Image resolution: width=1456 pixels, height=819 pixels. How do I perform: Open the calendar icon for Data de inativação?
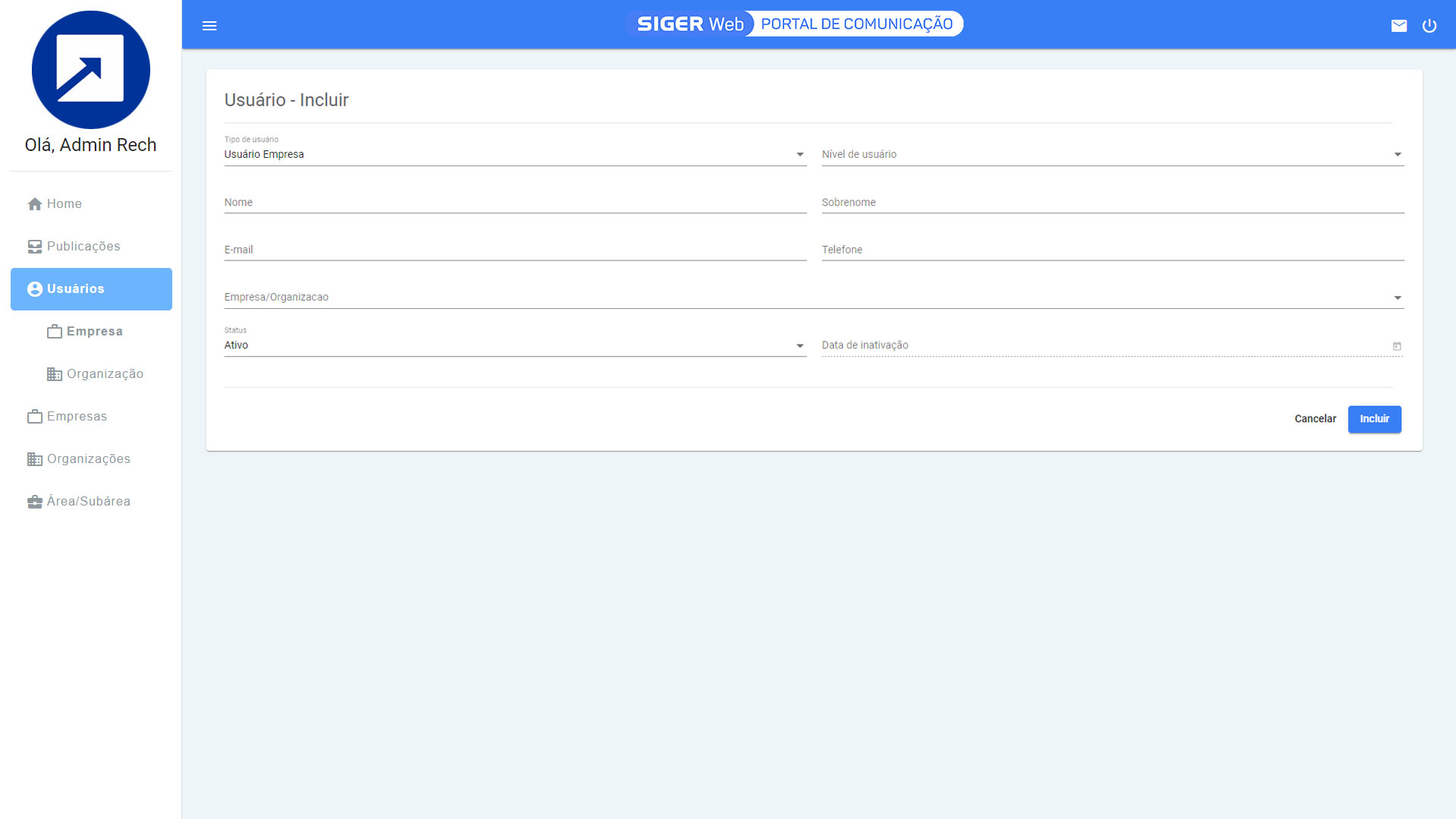1397,346
